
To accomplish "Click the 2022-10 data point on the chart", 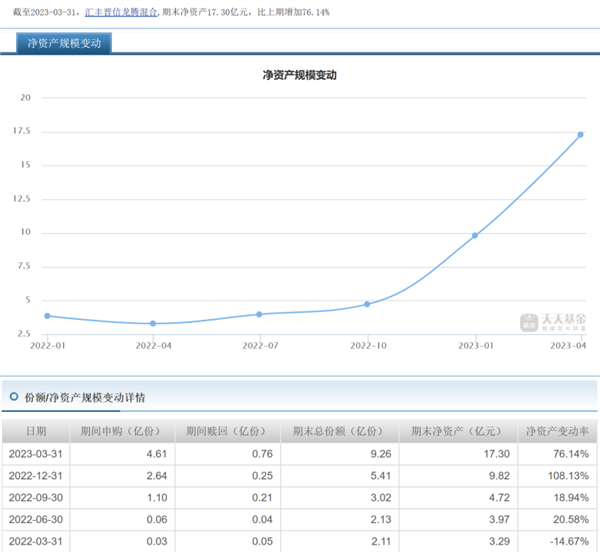I will [x=367, y=304].
